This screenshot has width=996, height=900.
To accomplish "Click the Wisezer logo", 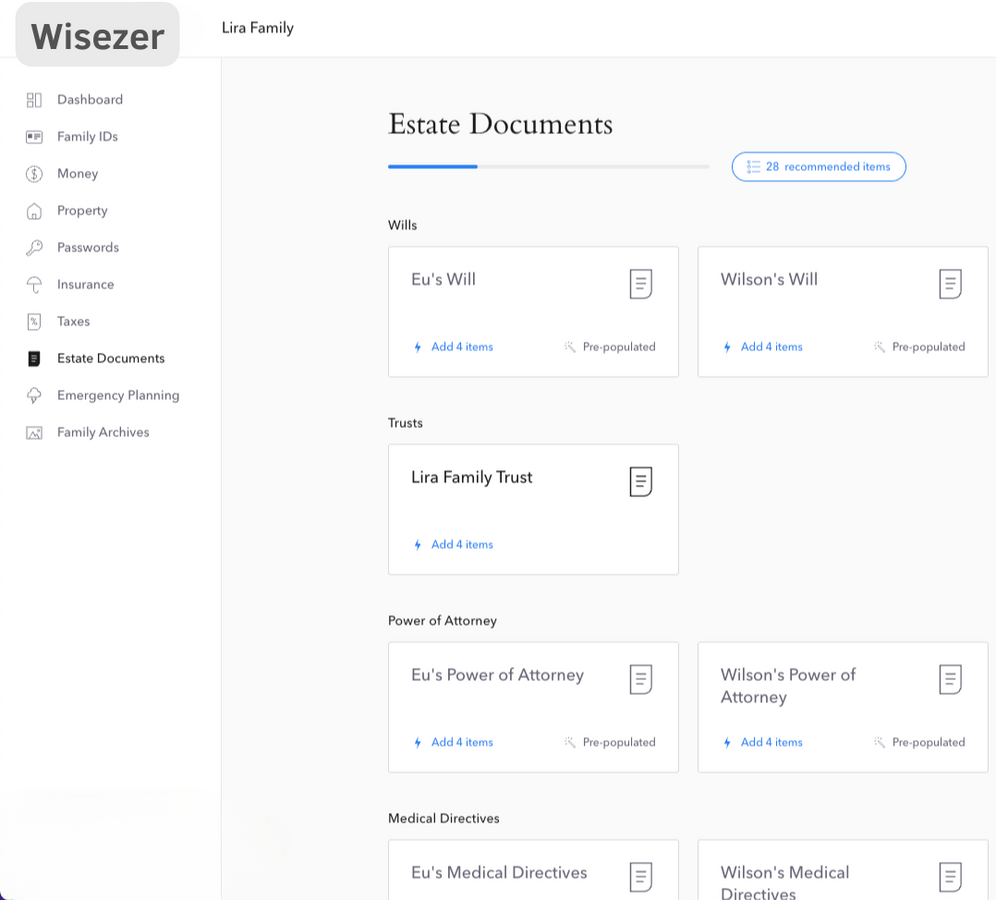I will pos(97,35).
